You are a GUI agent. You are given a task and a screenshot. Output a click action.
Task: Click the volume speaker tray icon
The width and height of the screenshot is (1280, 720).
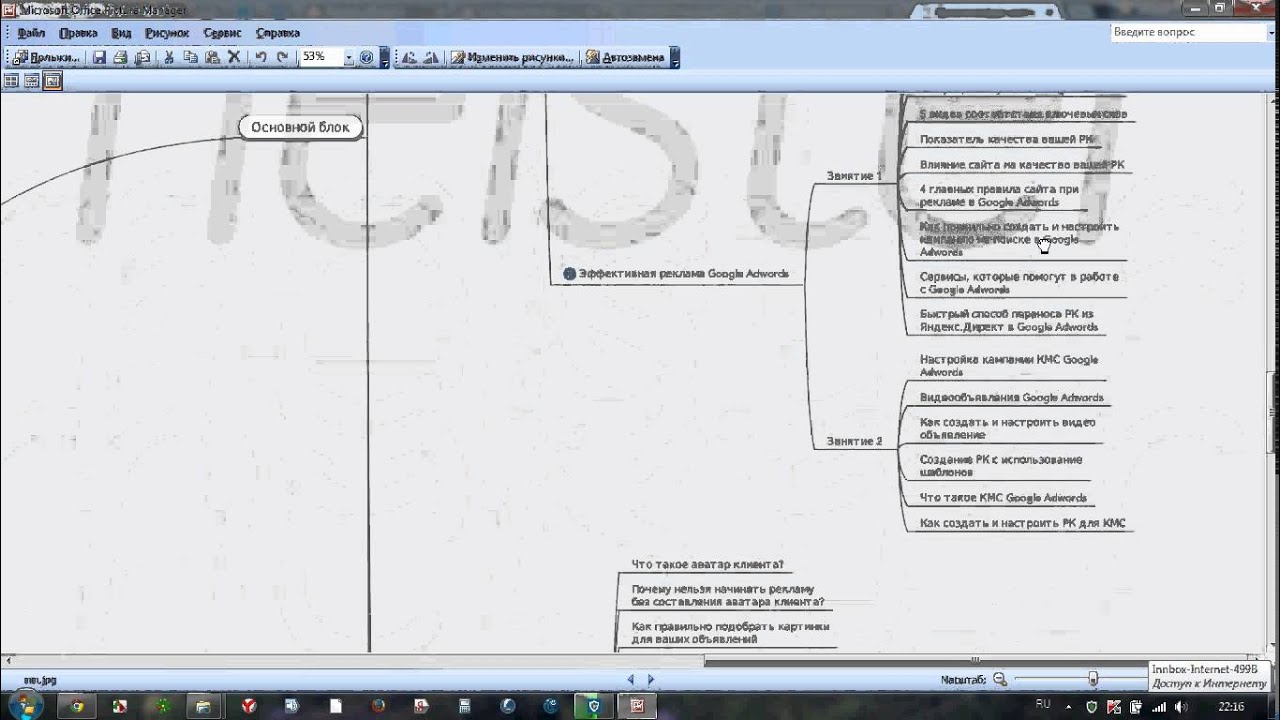click(1181, 706)
